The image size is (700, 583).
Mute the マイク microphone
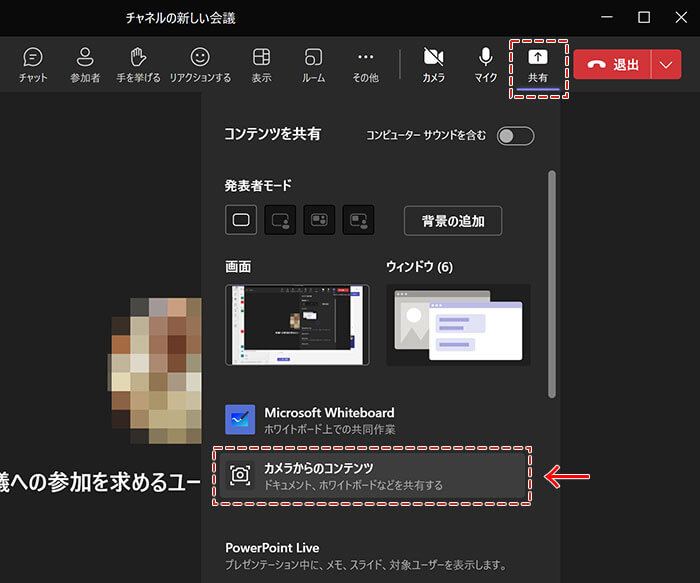pyautogui.click(x=485, y=65)
